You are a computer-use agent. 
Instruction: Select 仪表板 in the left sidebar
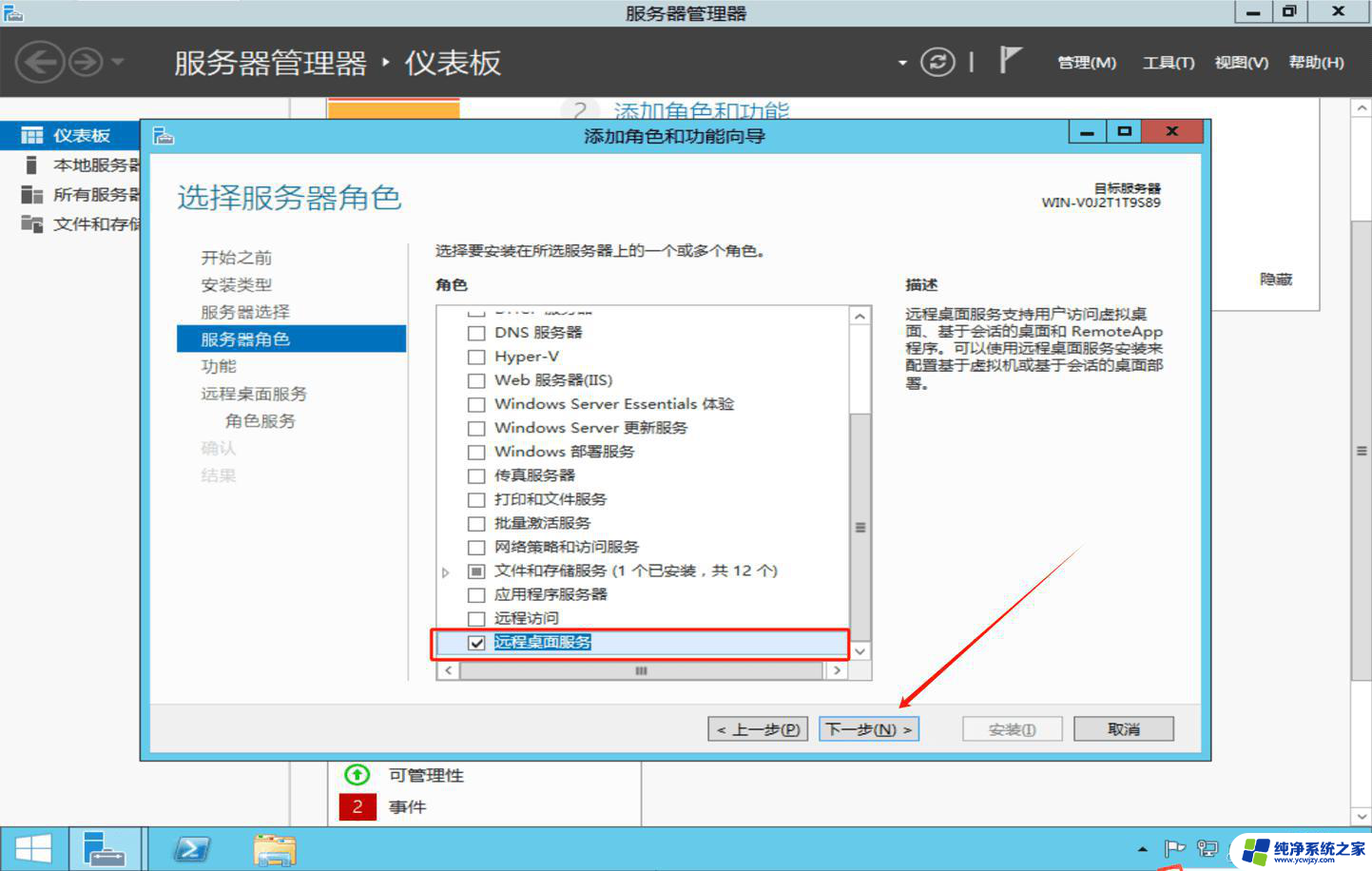pyautogui.click(x=70, y=135)
